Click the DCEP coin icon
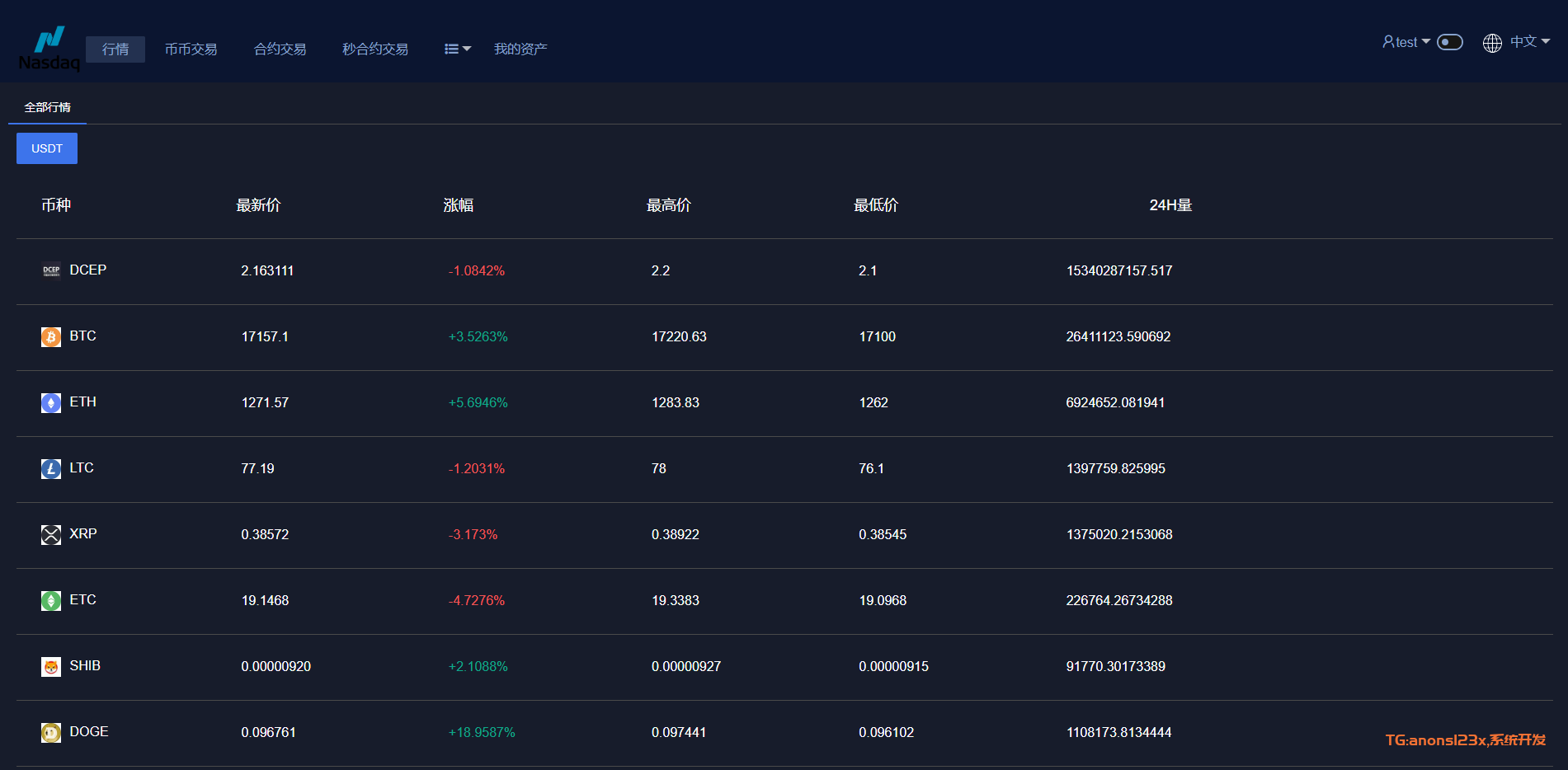The image size is (1568, 770). (51, 270)
